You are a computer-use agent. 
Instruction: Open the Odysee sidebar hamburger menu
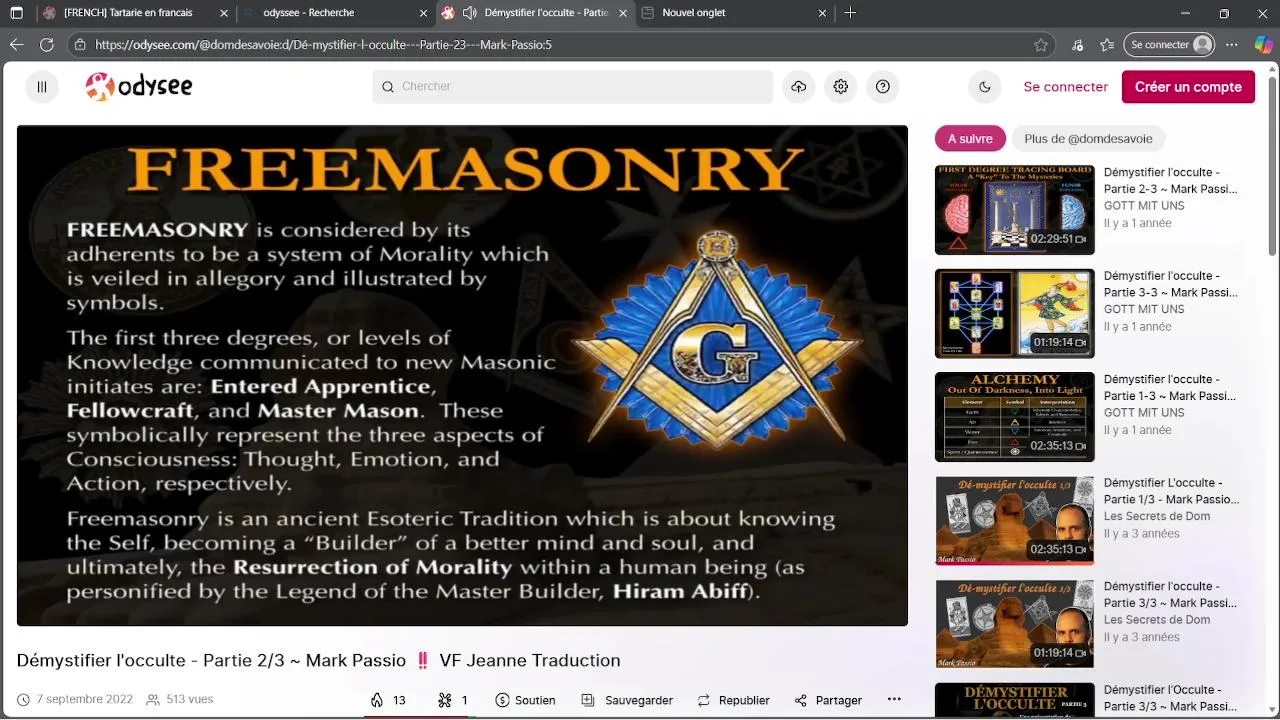(42, 87)
